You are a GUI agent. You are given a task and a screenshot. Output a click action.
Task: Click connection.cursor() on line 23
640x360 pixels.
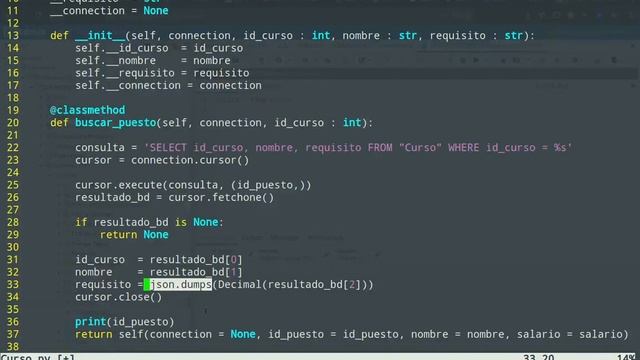(x=190, y=160)
